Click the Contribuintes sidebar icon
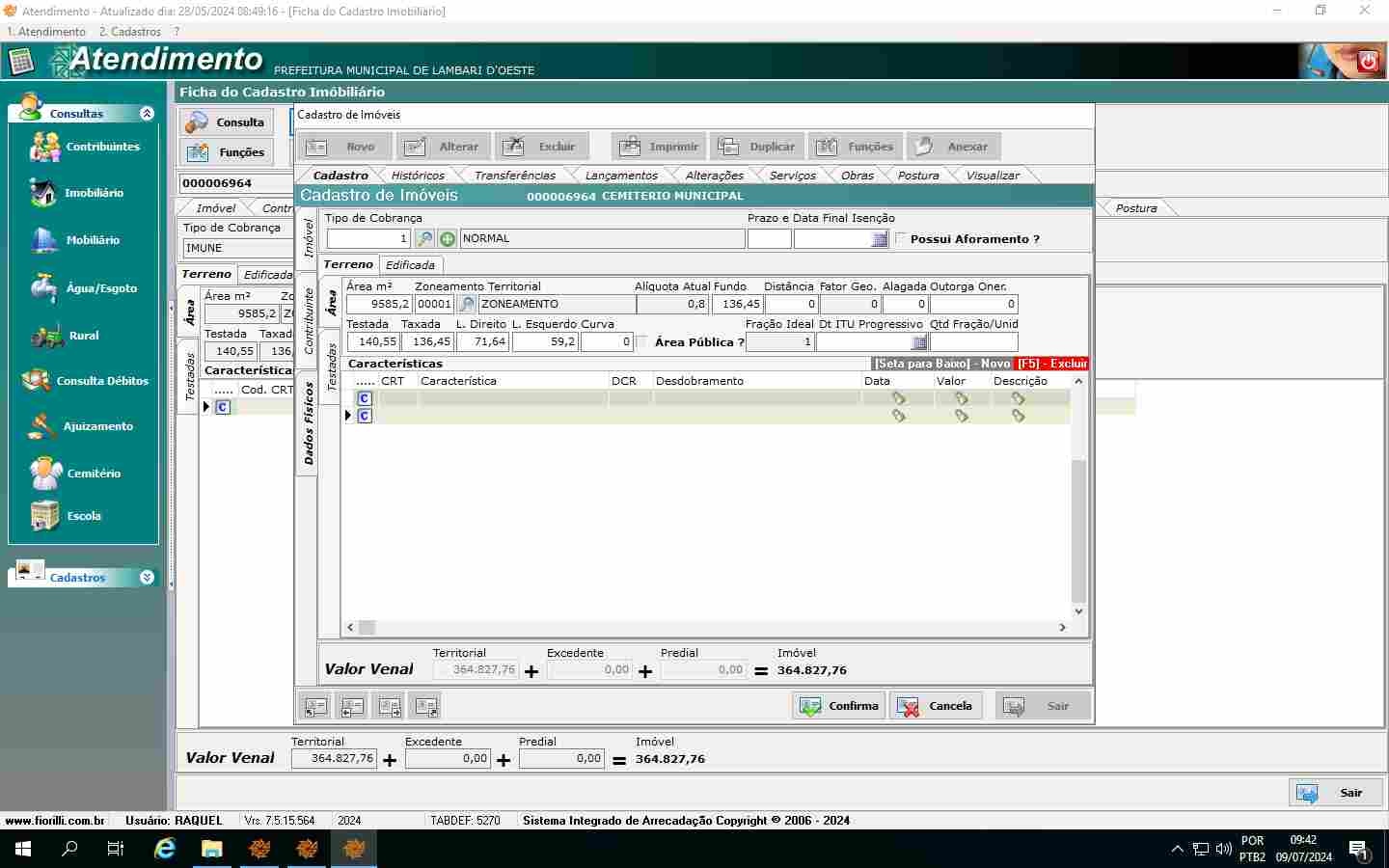 44,147
